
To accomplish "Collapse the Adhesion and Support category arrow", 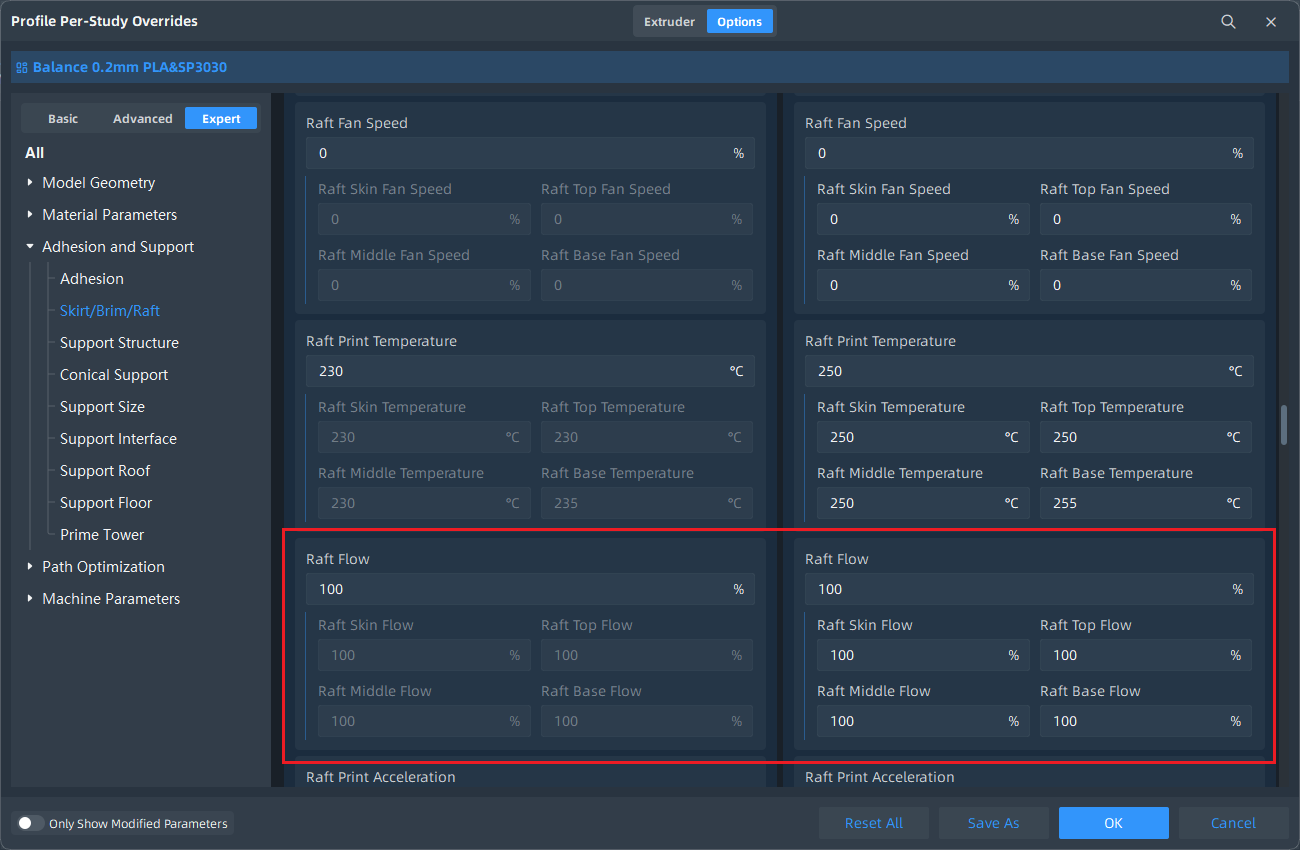I will coord(30,247).
